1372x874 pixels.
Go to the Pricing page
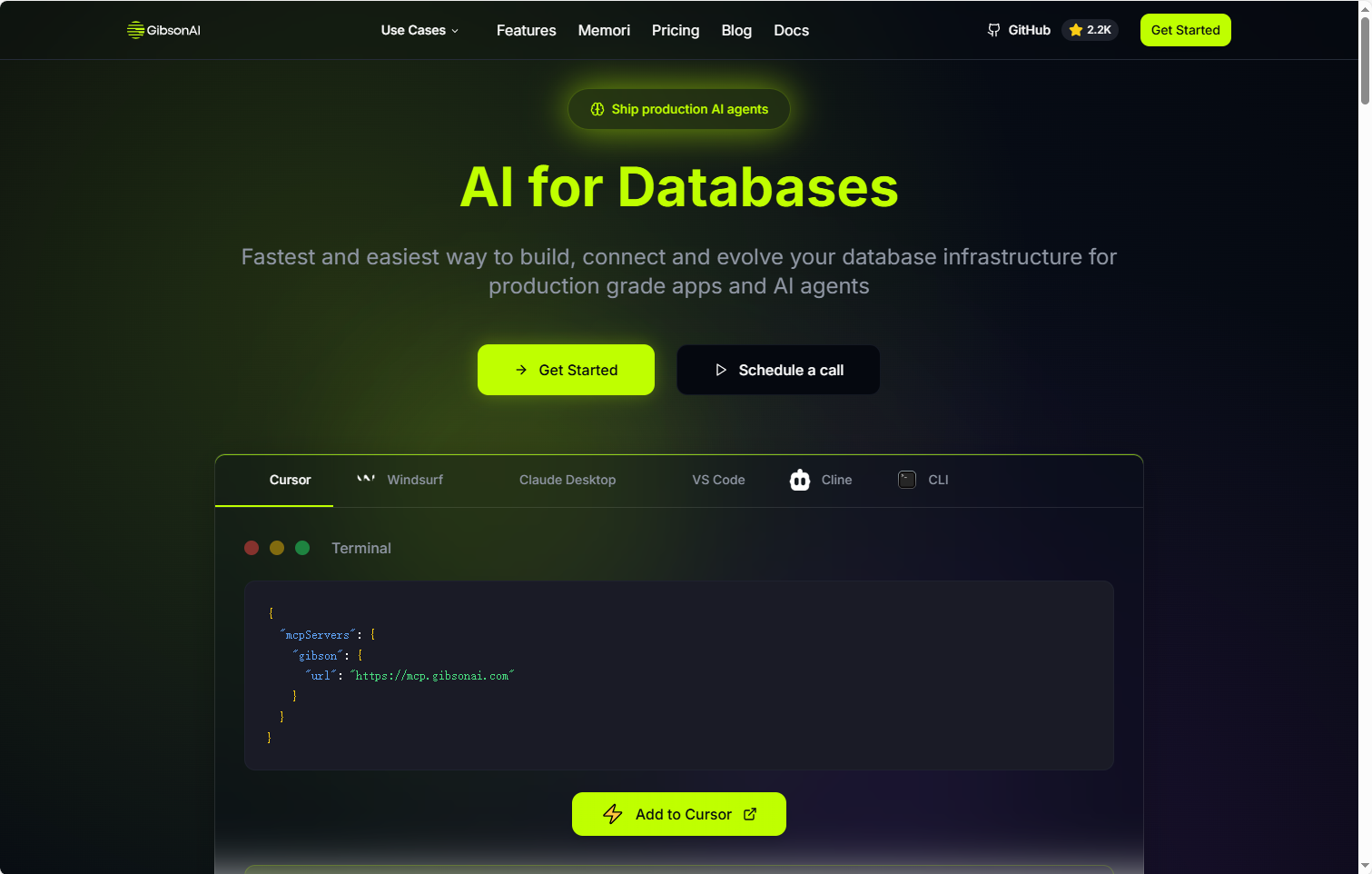pos(676,30)
